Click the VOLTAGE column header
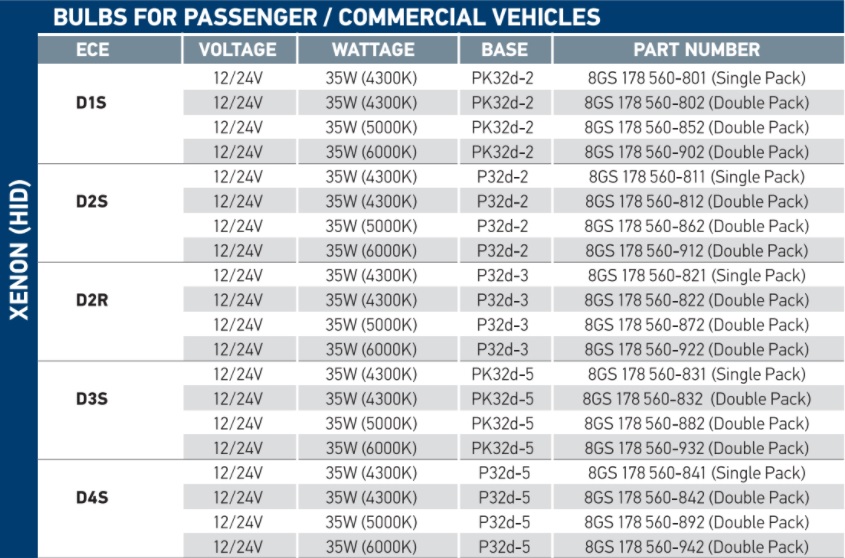 238,50
